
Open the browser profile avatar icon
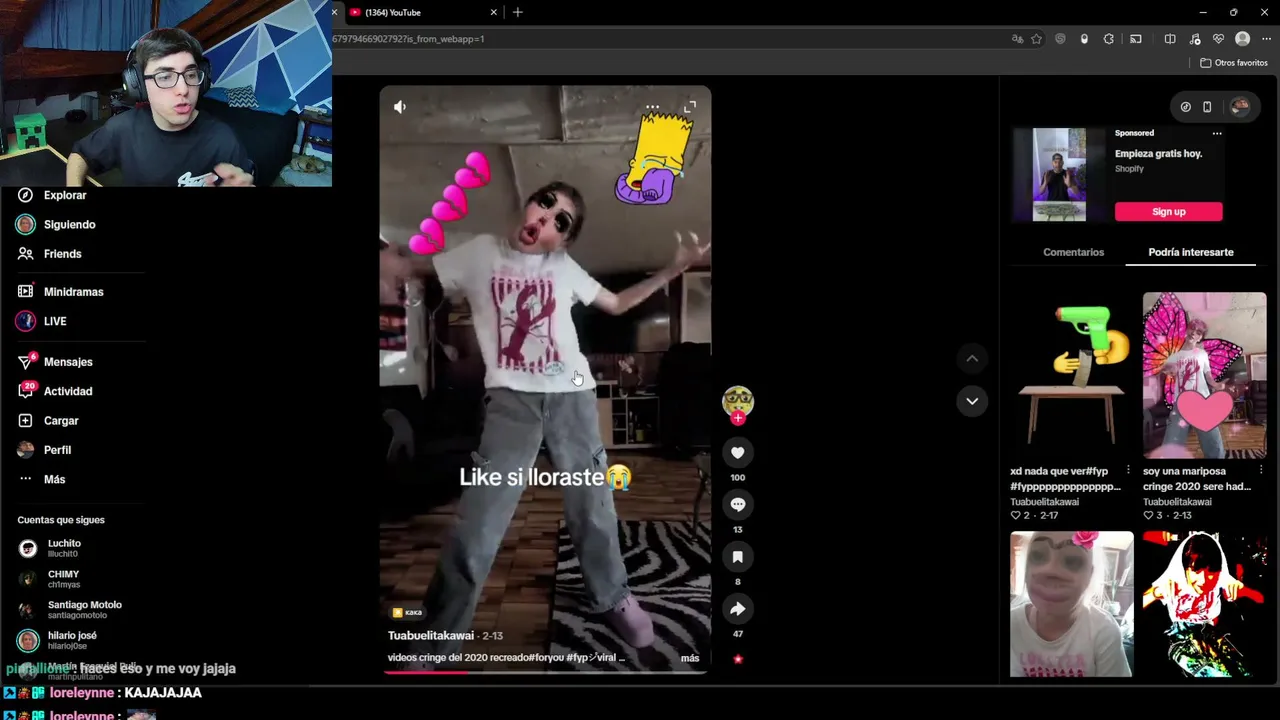[x=1243, y=39]
